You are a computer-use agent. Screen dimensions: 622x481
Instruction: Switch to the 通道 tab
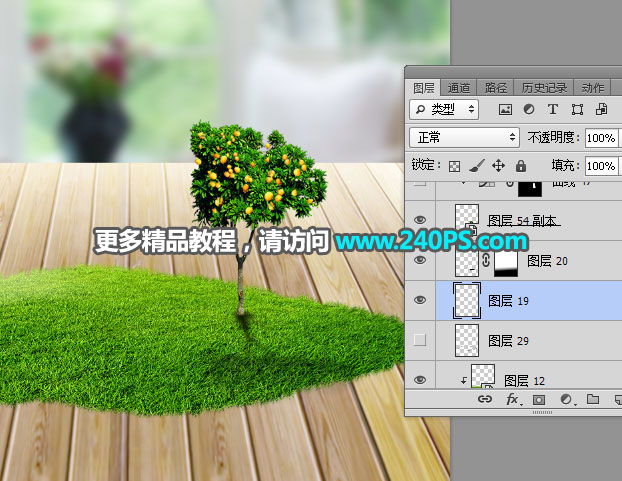(459, 87)
